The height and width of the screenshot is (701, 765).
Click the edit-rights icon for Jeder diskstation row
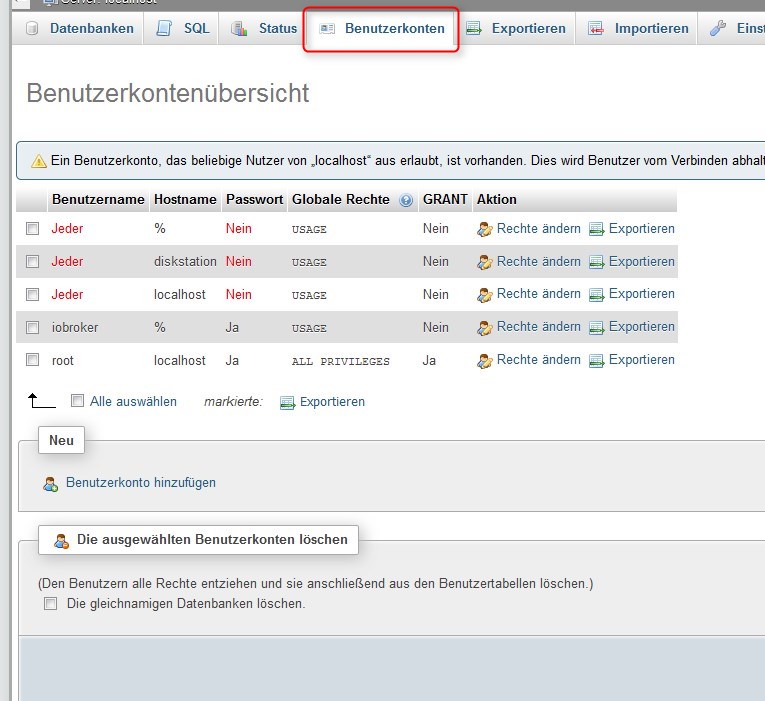click(x=484, y=262)
